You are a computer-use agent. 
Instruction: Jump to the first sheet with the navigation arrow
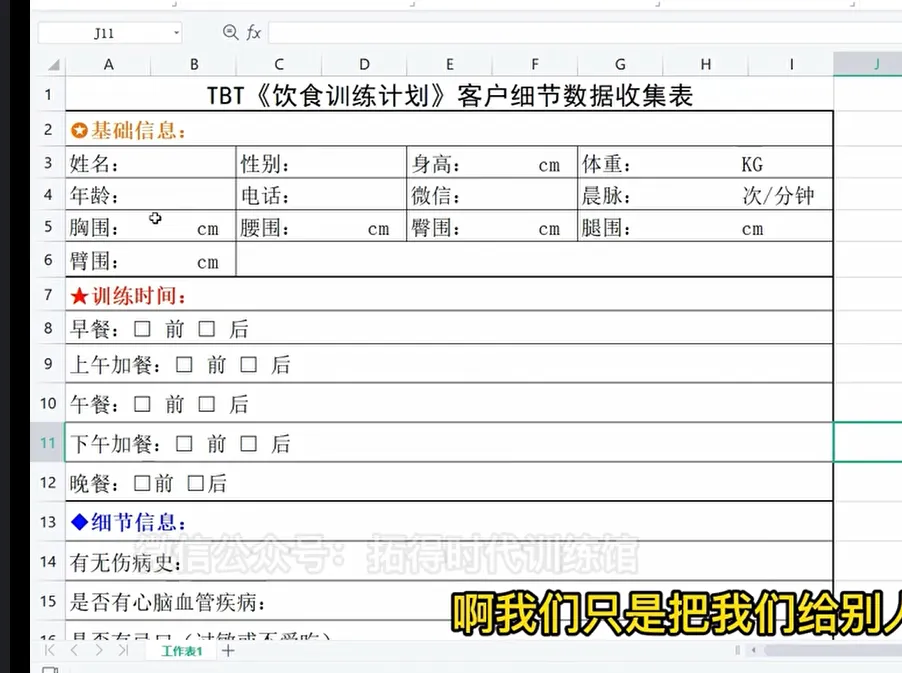[x=50, y=651]
